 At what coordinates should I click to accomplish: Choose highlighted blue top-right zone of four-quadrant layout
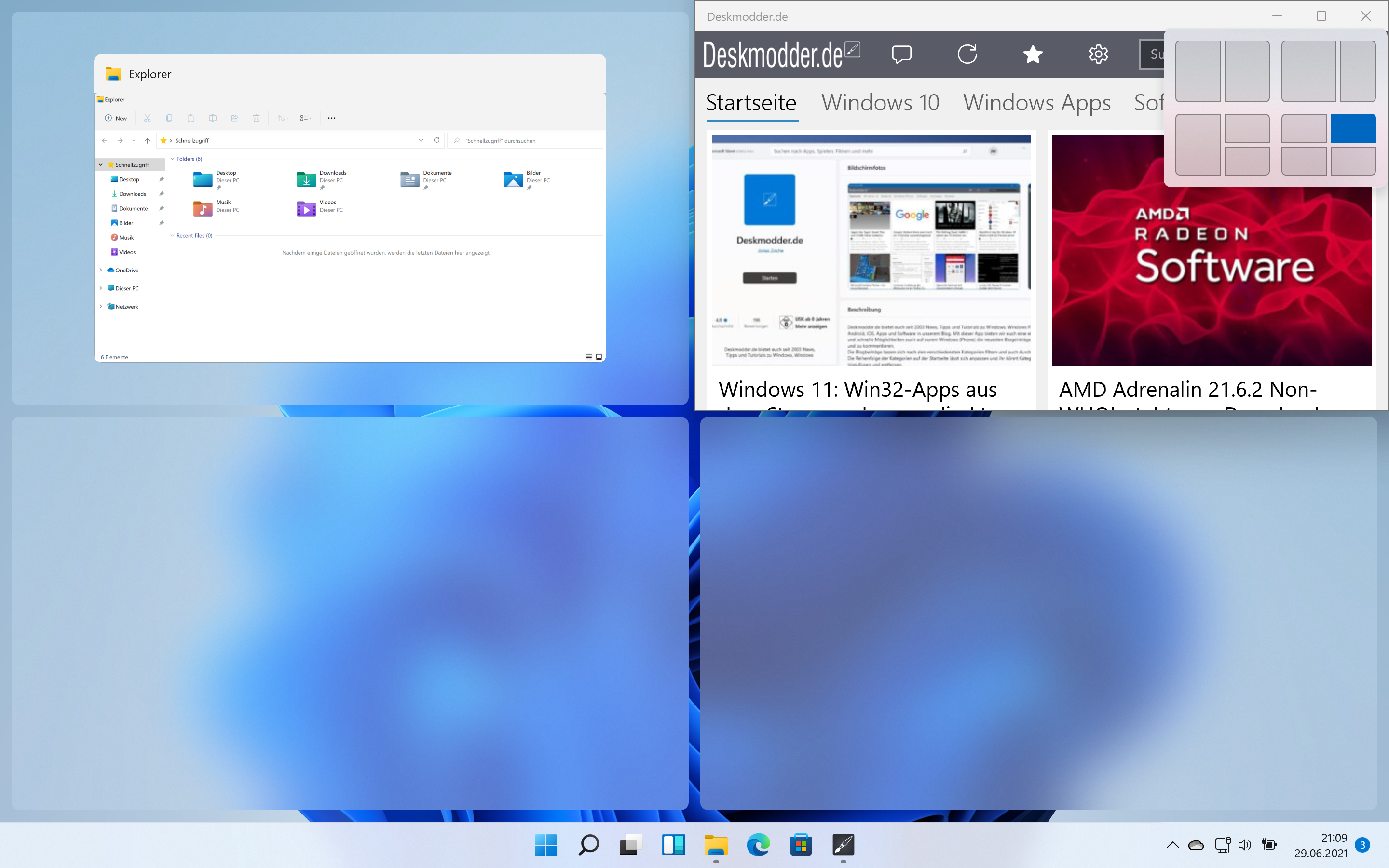pyautogui.click(x=1353, y=128)
